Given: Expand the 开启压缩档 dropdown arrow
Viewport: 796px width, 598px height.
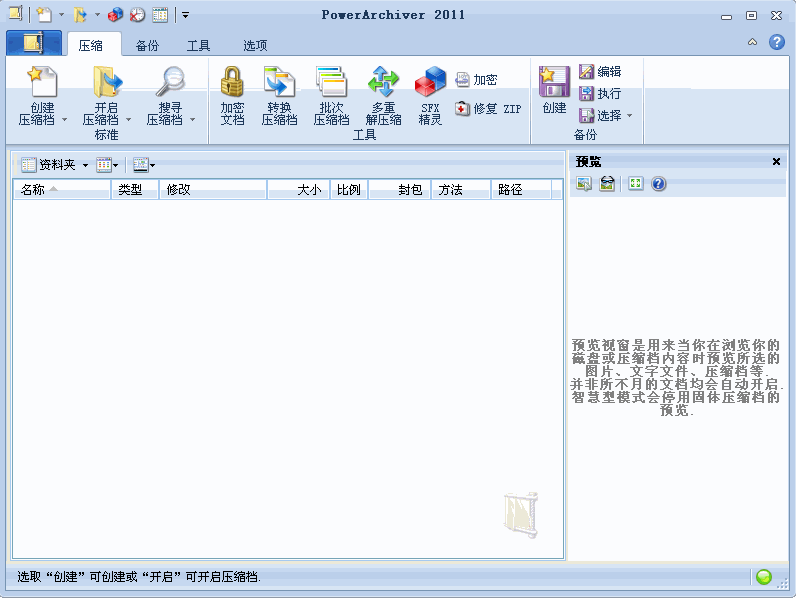Looking at the screenshot, I should (128, 120).
